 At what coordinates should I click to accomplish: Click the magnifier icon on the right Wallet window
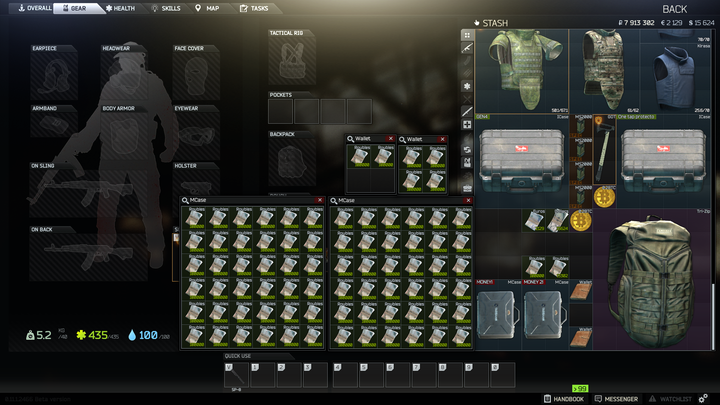click(402, 140)
